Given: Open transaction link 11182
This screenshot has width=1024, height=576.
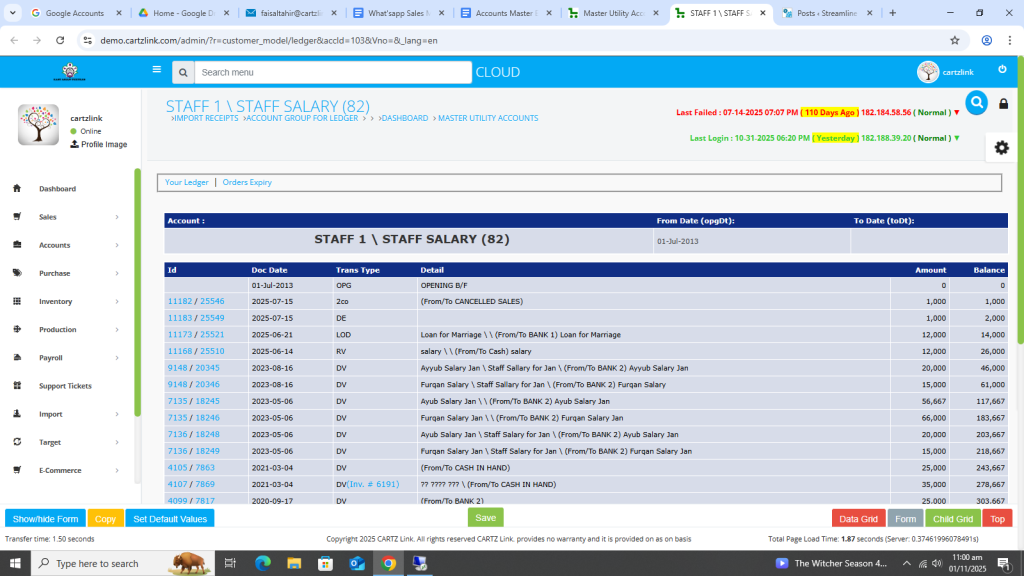Looking at the screenshot, I should coord(180,301).
